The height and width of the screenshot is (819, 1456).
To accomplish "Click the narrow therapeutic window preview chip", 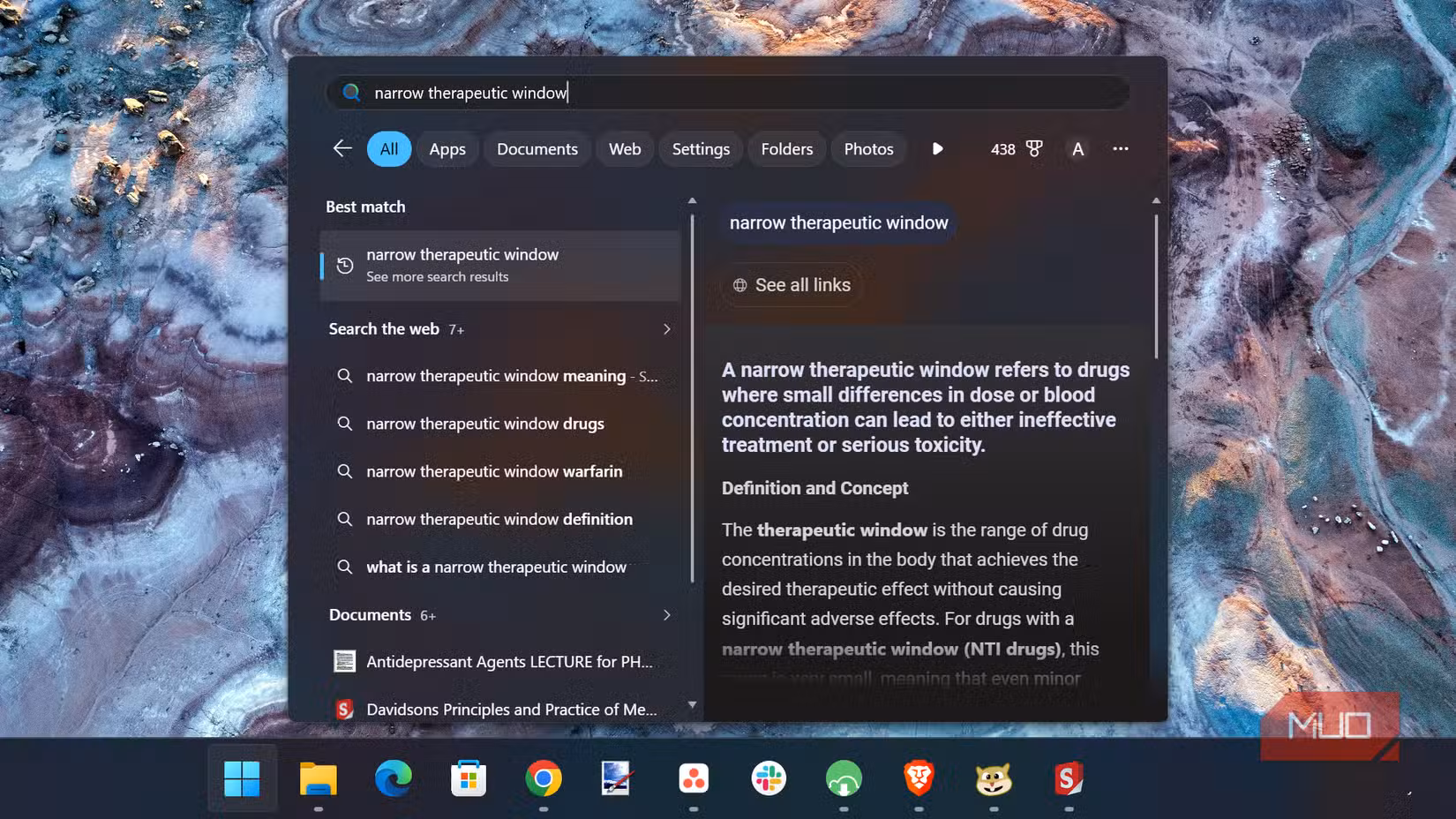I will pyautogui.click(x=838, y=222).
